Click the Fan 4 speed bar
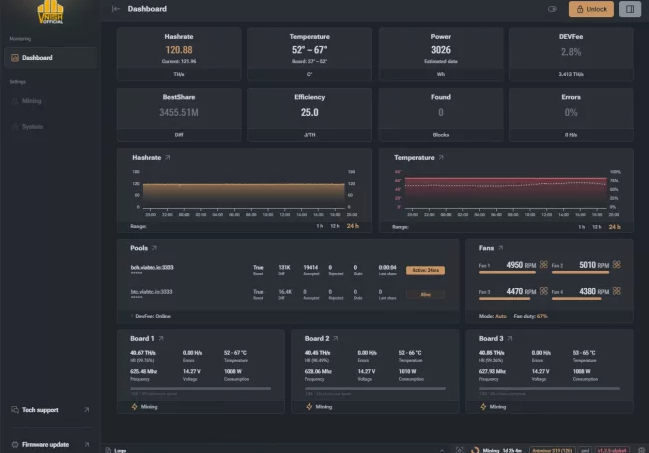The height and width of the screenshot is (453, 649). [577, 299]
